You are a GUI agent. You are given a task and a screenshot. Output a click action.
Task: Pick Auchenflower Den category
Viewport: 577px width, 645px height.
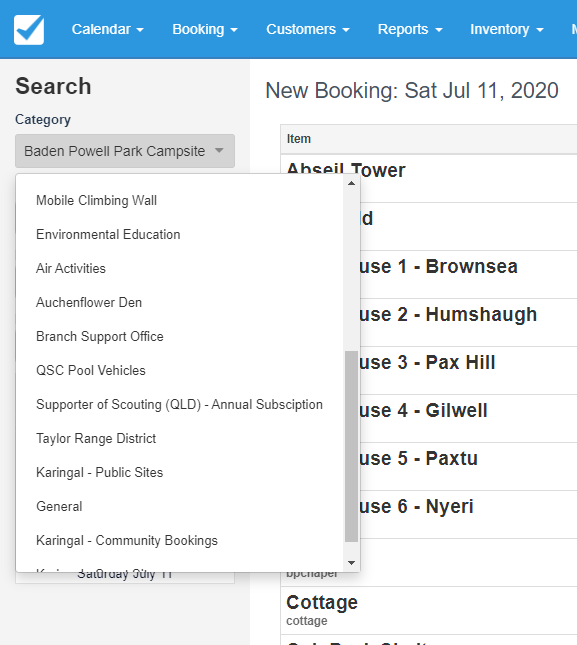pos(180,302)
